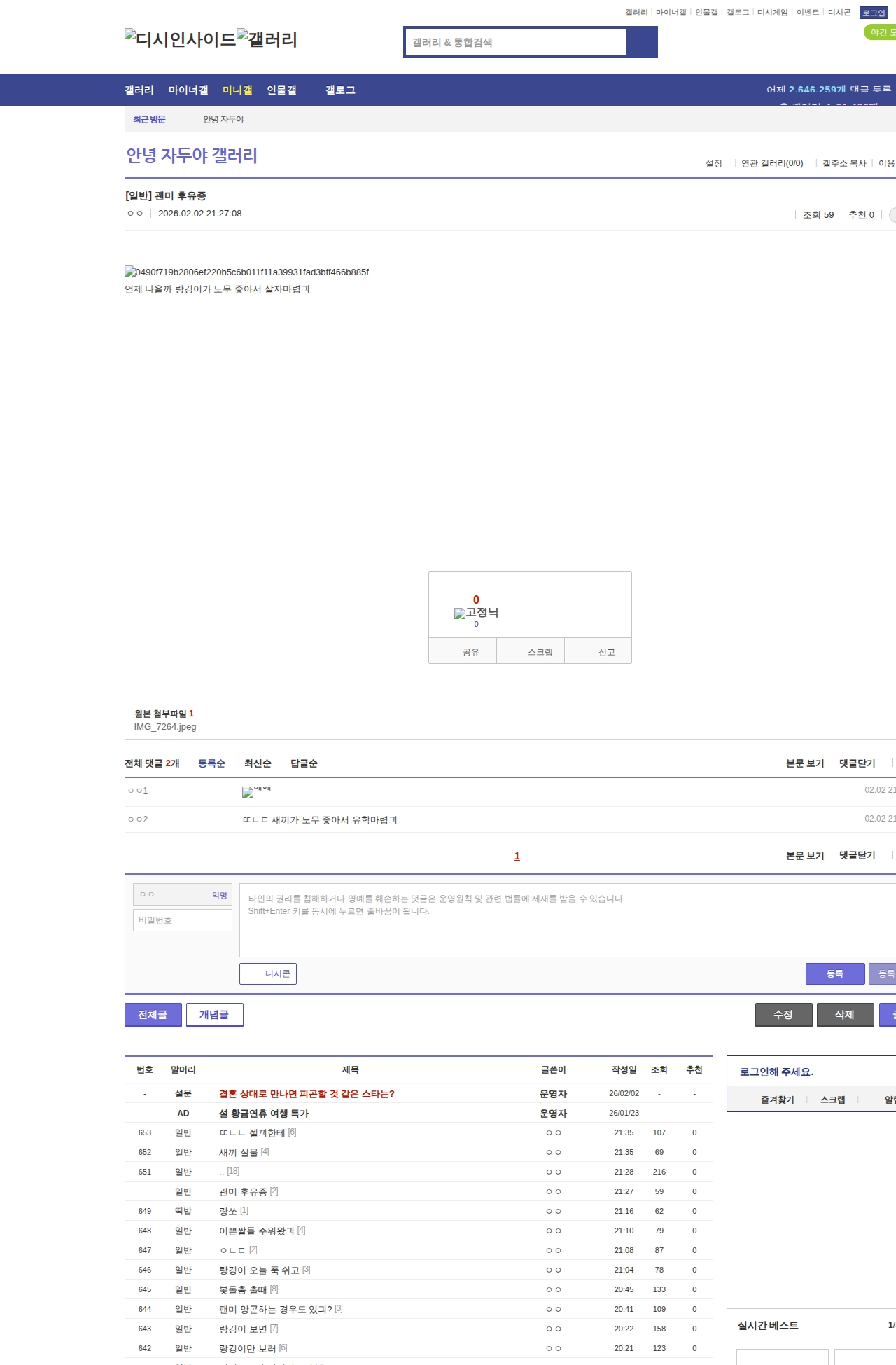
Task: Open the 갤로그 tab in the navigation bar
Action: [x=340, y=90]
